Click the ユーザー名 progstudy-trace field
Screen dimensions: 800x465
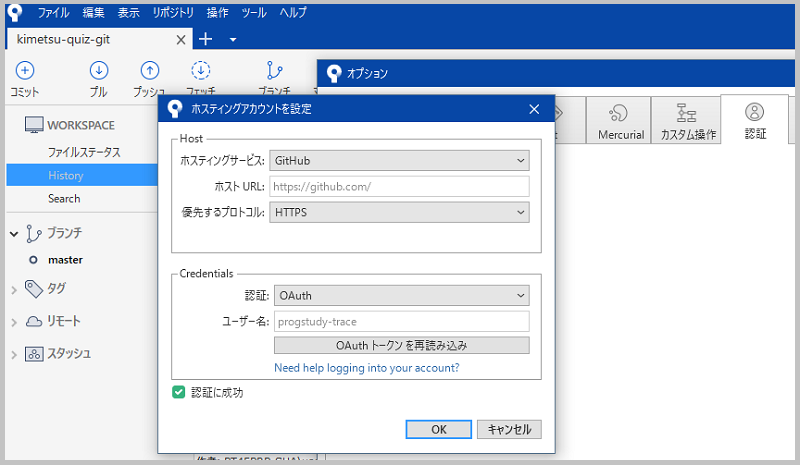coord(402,322)
